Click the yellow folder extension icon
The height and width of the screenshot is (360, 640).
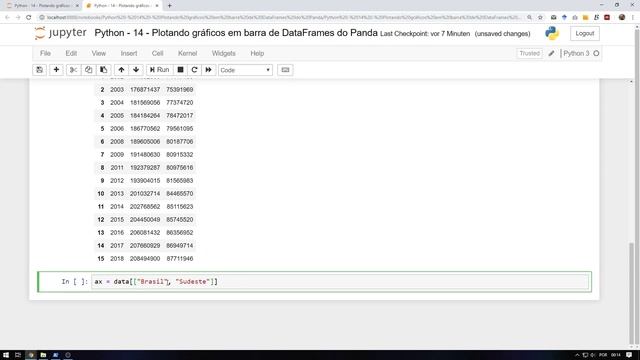click(x=585, y=18)
